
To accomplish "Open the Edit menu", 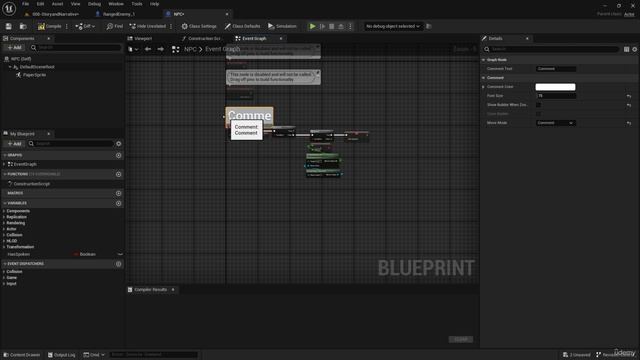I will pyautogui.click(x=40, y=4).
